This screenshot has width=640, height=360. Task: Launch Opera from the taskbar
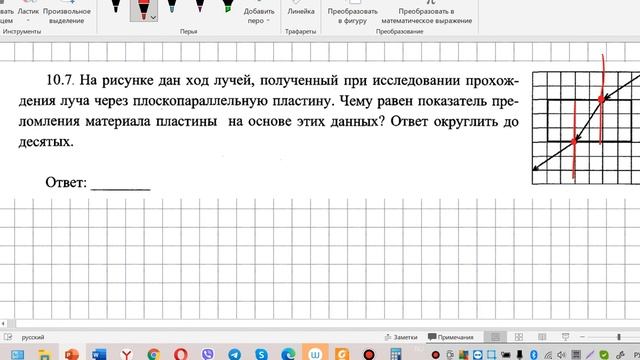[x=181, y=354]
